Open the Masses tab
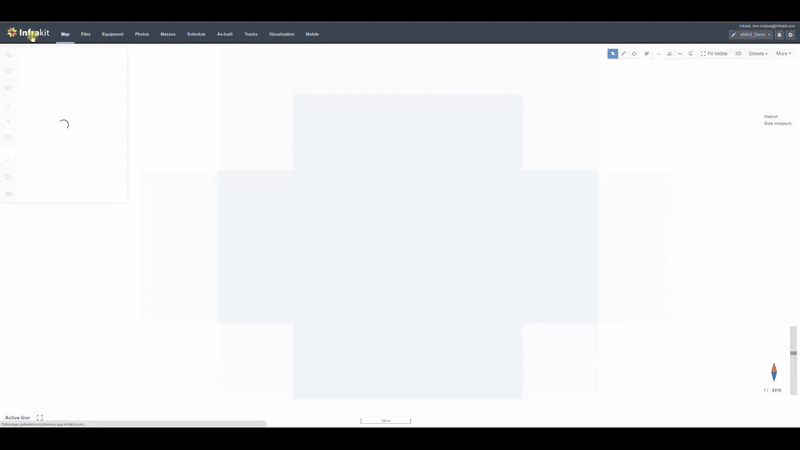800x450 pixels. (x=168, y=34)
